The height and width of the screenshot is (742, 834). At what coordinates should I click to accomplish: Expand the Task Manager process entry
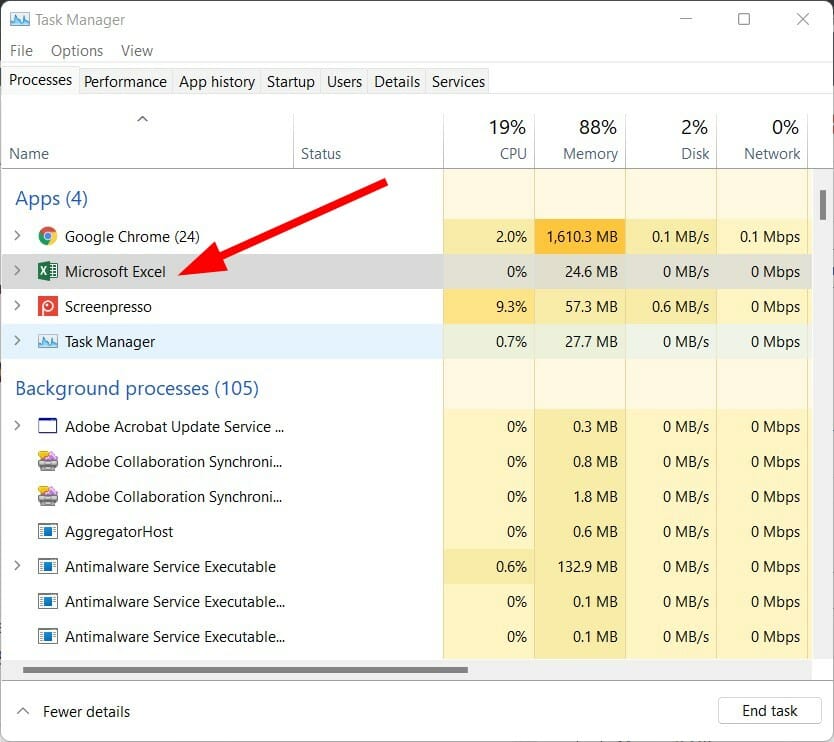click(x=18, y=341)
